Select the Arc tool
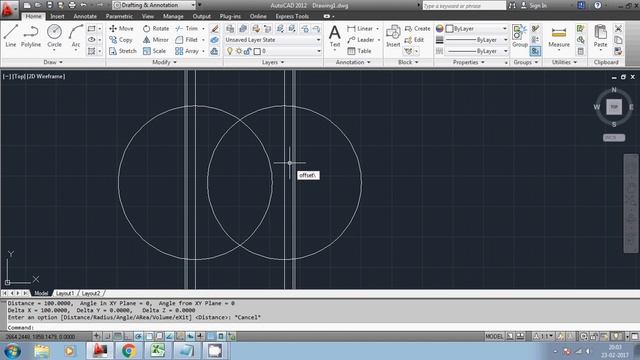 76,36
